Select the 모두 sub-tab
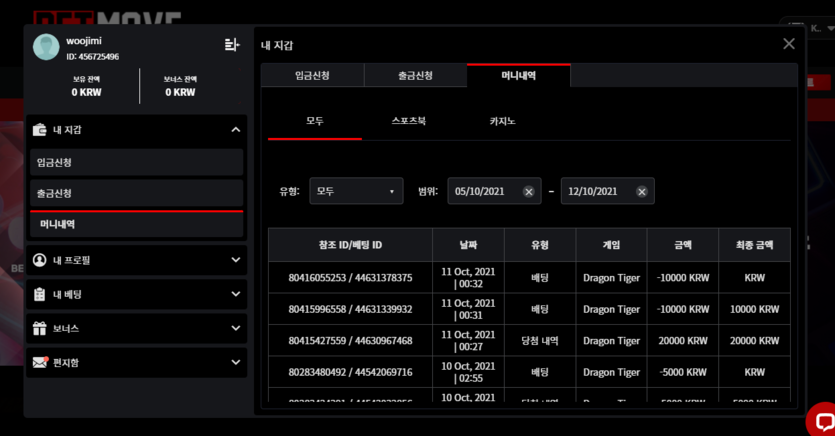 pos(315,121)
